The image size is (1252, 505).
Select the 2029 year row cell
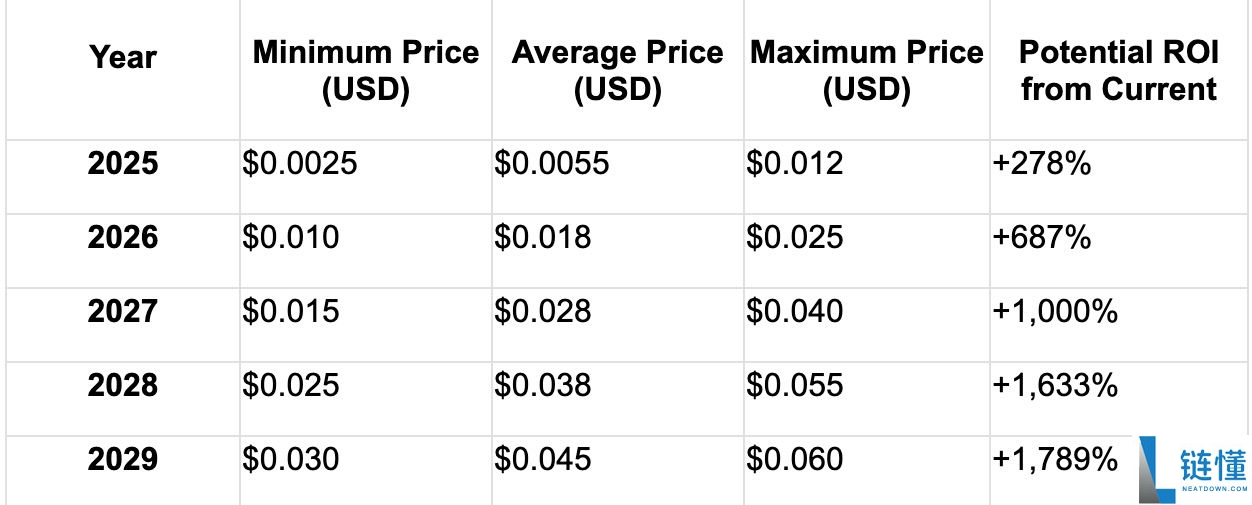[123, 459]
